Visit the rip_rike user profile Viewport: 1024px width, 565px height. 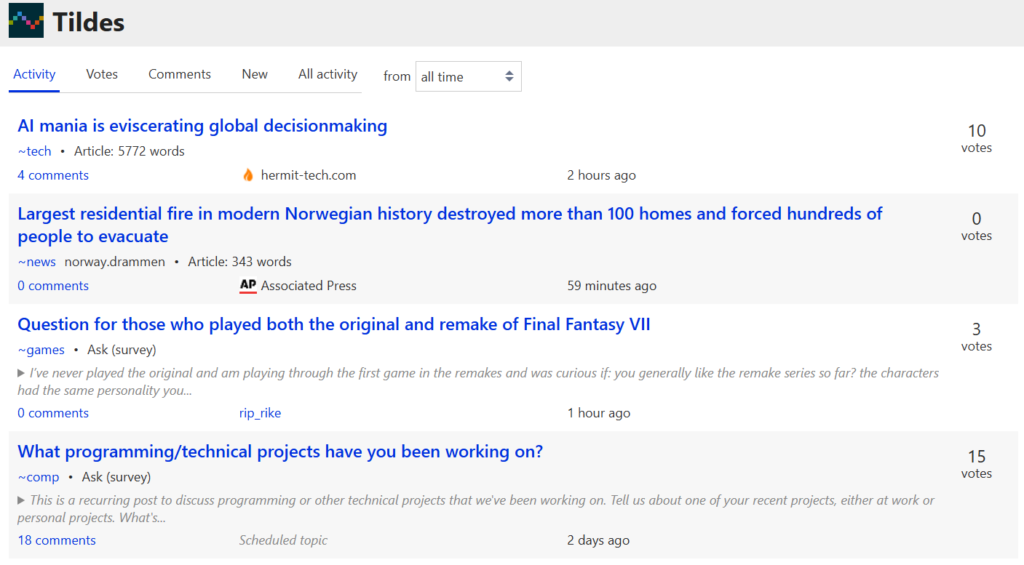pyautogui.click(x=260, y=413)
